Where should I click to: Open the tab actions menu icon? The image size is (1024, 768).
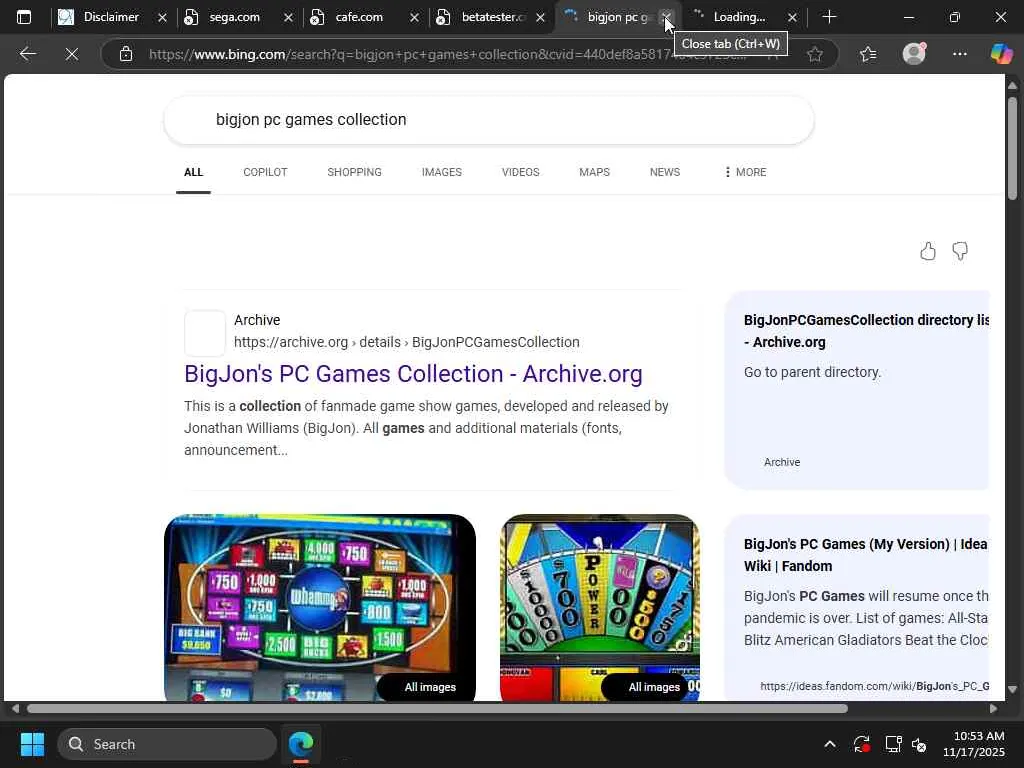tap(24, 17)
